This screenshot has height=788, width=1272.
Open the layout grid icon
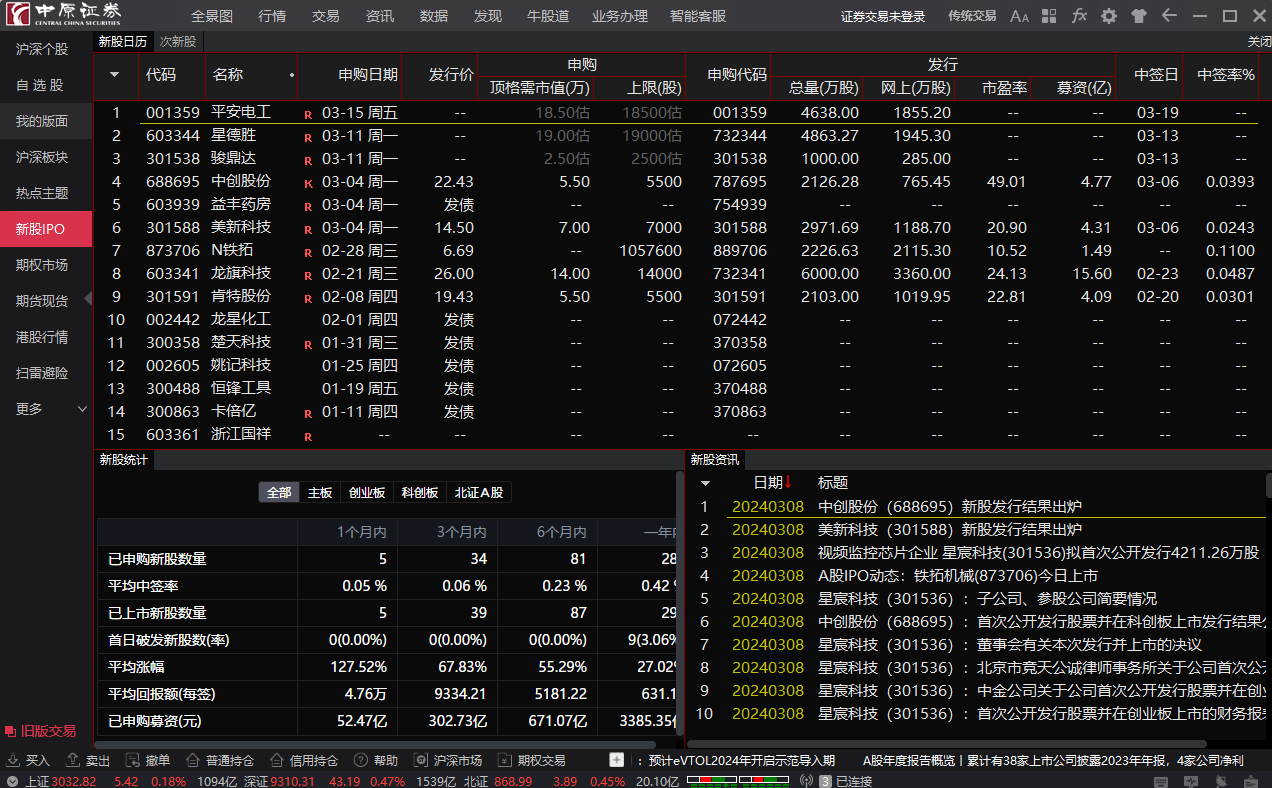pos(1048,16)
